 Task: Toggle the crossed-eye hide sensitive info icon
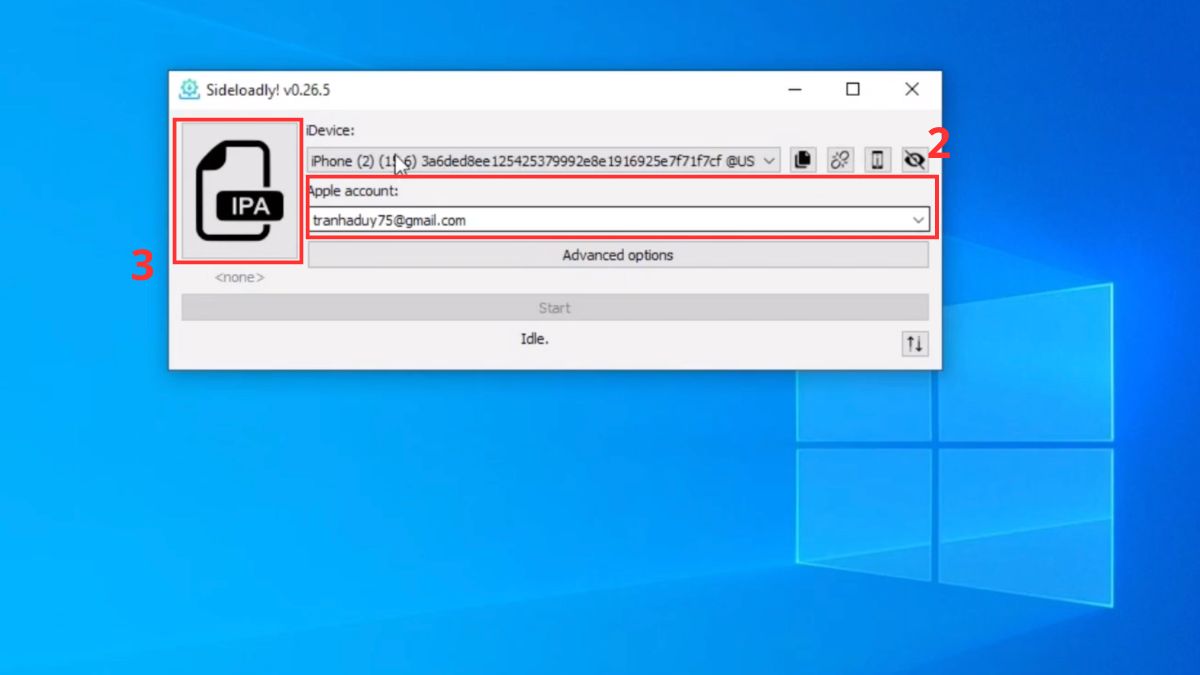tap(914, 160)
